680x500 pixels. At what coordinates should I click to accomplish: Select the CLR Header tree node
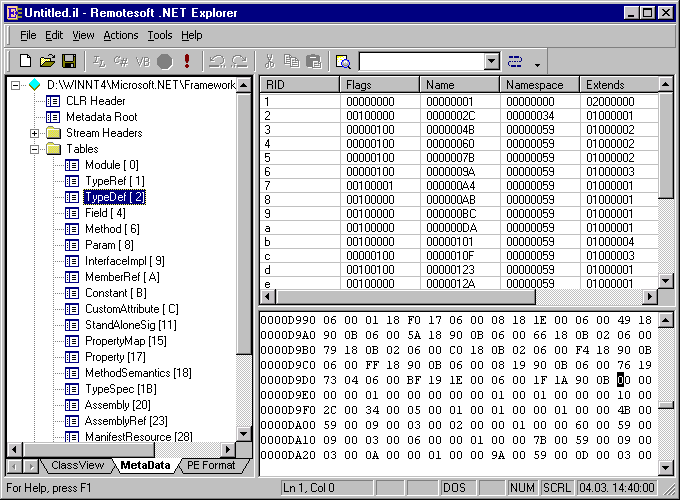click(95, 101)
